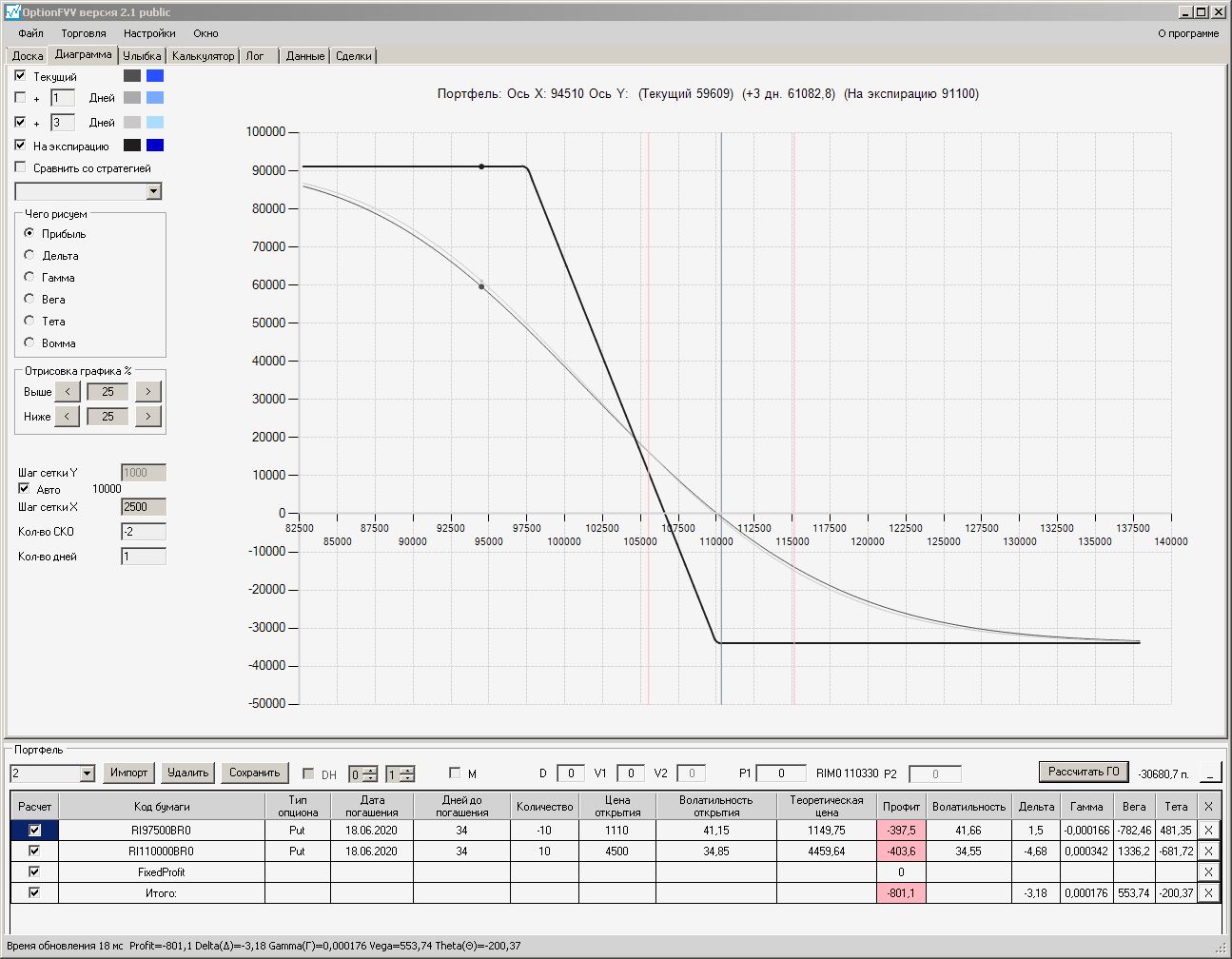1232x959 pixels.
Task: Select the Дельта radio button
Action: coord(29,255)
